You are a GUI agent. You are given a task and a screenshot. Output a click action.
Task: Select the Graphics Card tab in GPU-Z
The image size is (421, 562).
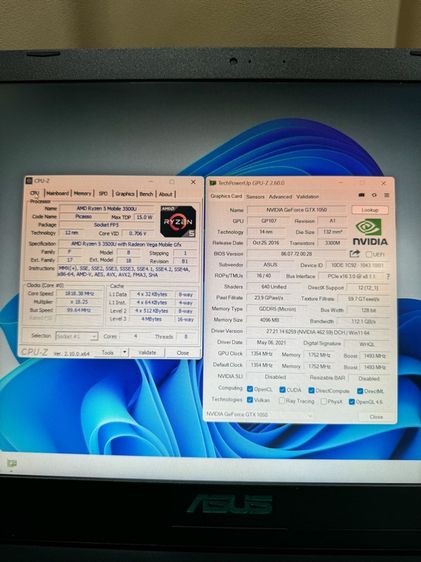pos(226,196)
